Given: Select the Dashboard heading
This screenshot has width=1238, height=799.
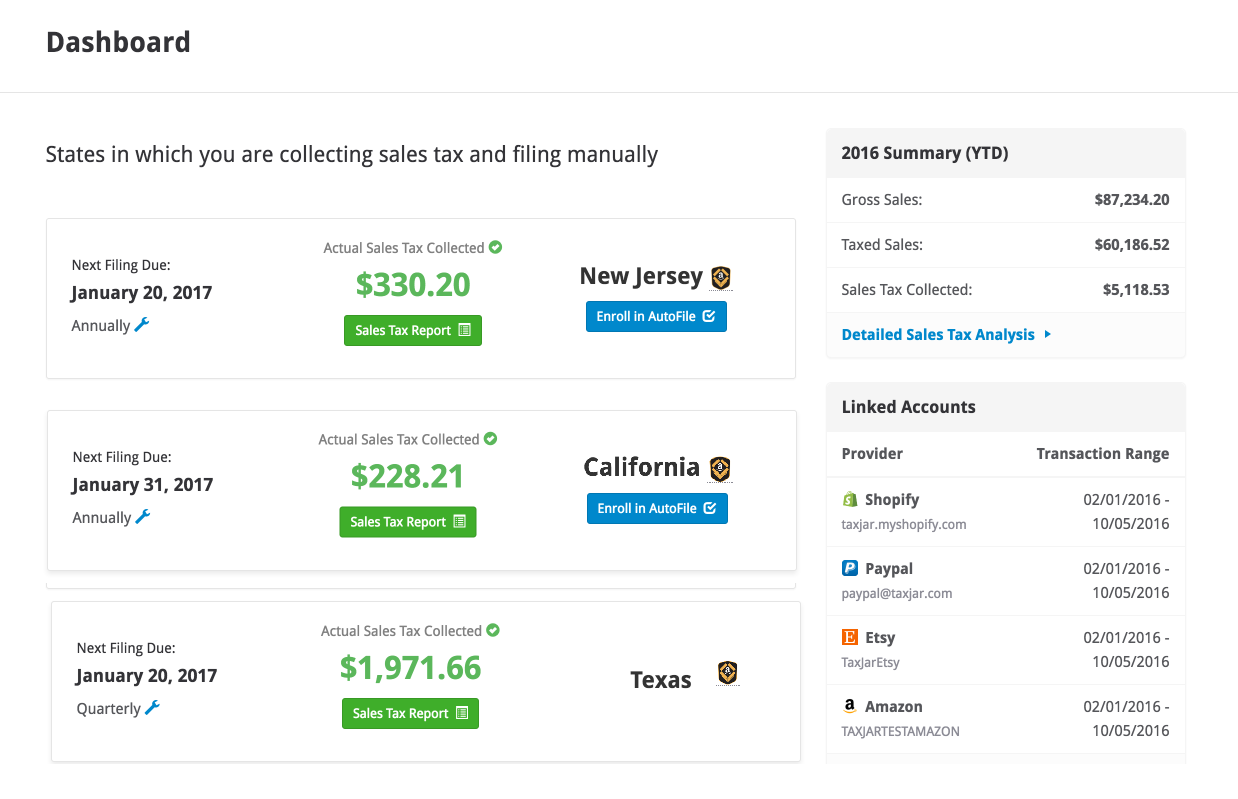Looking at the screenshot, I should [118, 43].
